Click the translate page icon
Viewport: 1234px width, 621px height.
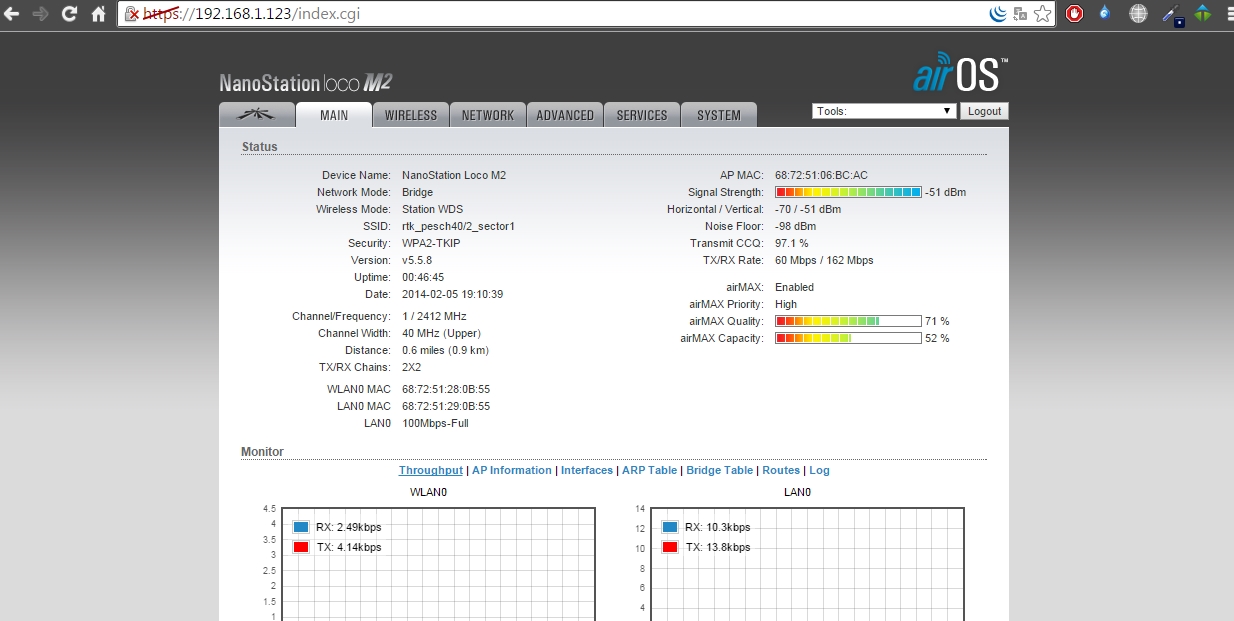(x=1020, y=14)
